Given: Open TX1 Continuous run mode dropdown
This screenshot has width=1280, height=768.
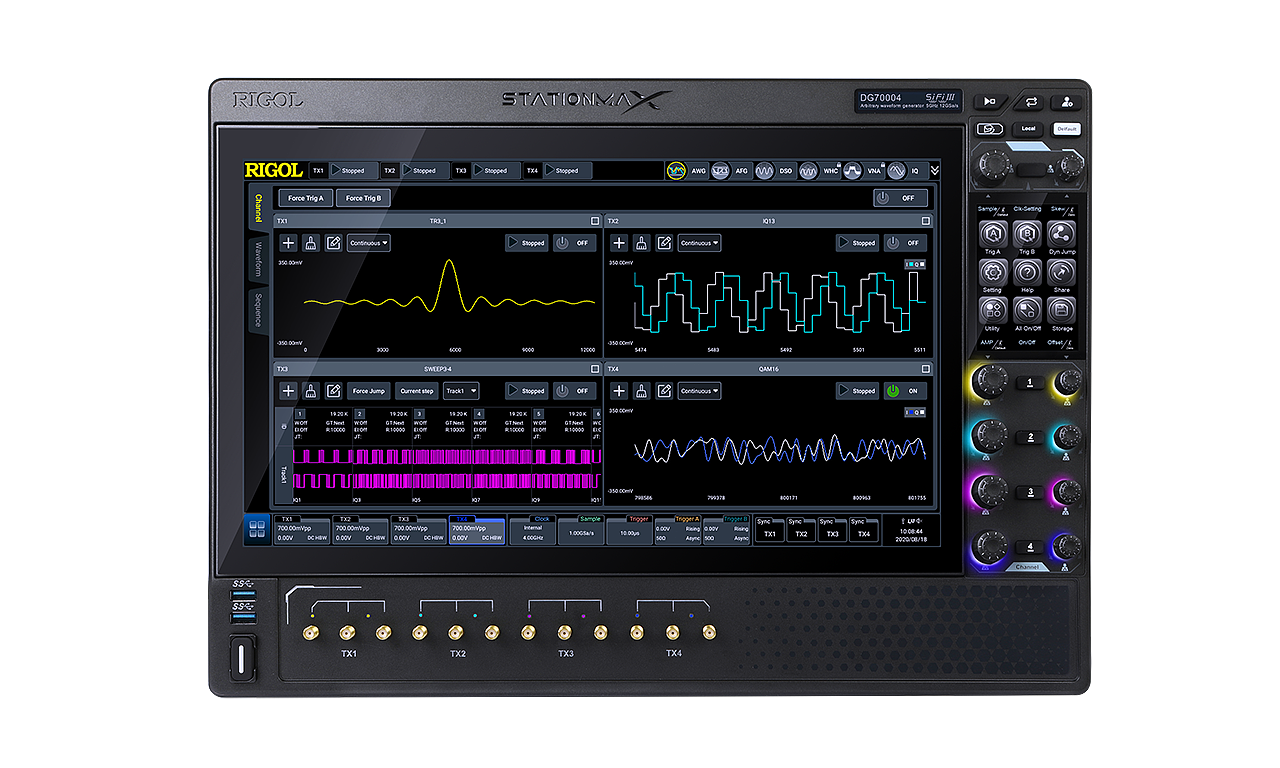Looking at the screenshot, I should pyautogui.click(x=368, y=243).
